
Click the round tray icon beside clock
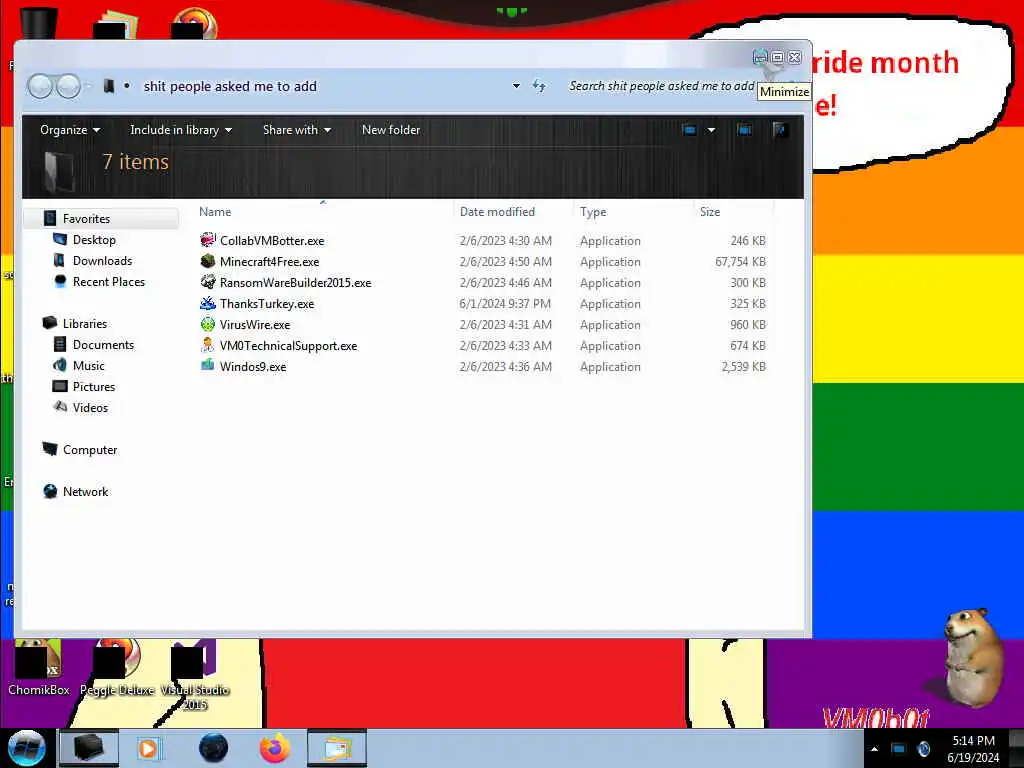tap(923, 749)
